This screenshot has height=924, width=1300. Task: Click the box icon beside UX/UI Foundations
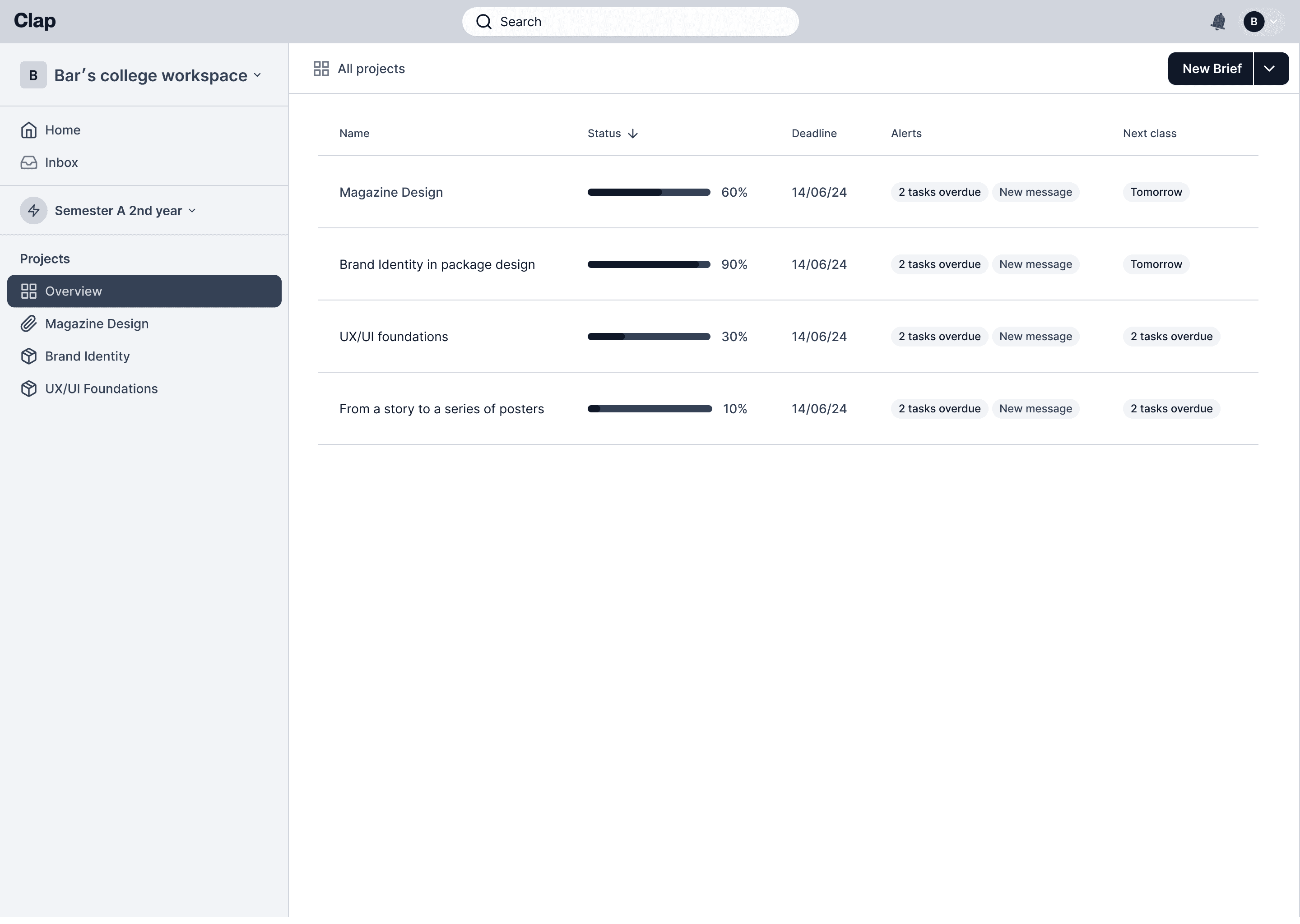pyautogui.click(x=28, y=388)
